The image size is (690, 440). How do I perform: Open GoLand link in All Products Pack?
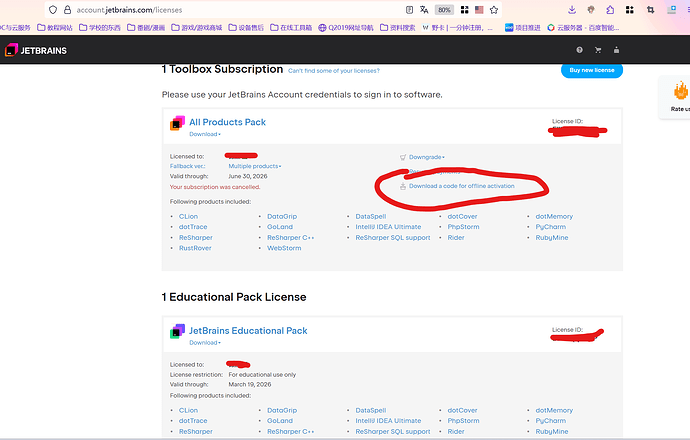click(280, 227)
